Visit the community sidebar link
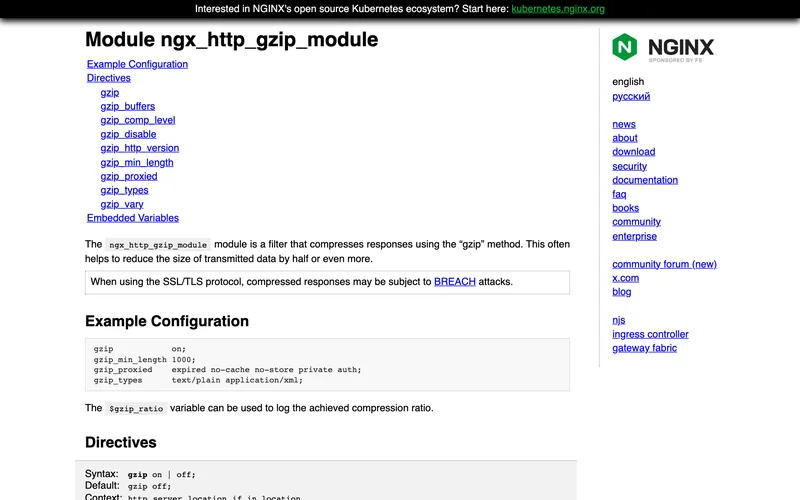This screenshot has height=500, width=800. pos(636,221)
